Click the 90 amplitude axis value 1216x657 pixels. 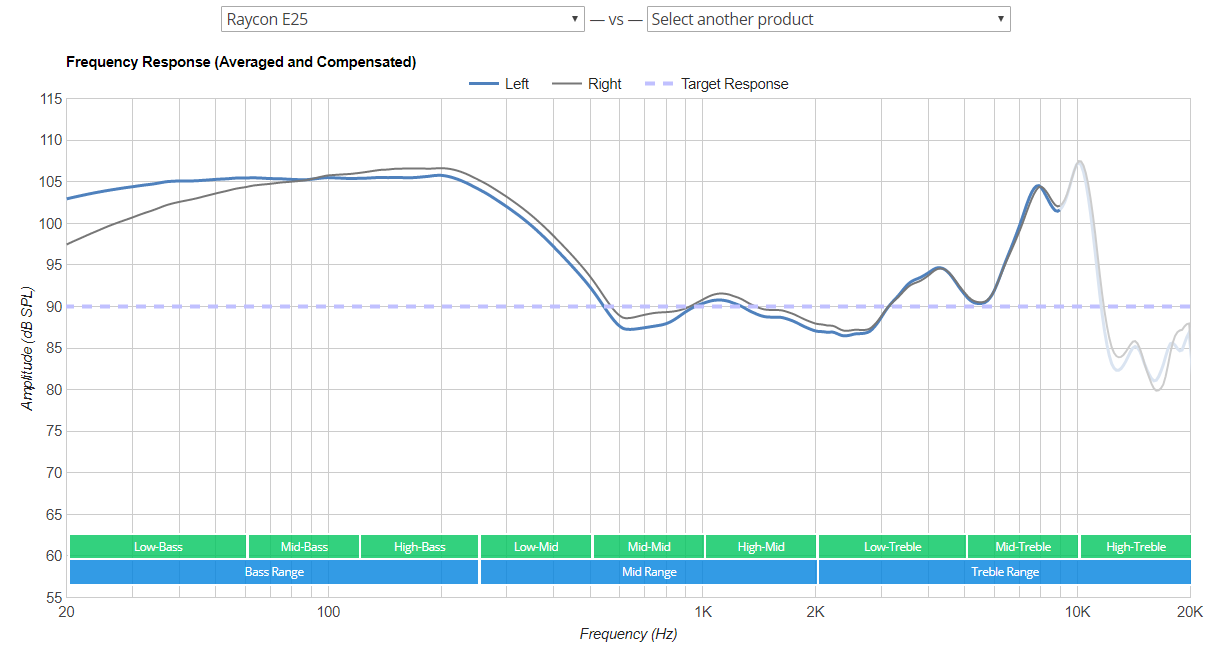[54, 307]
